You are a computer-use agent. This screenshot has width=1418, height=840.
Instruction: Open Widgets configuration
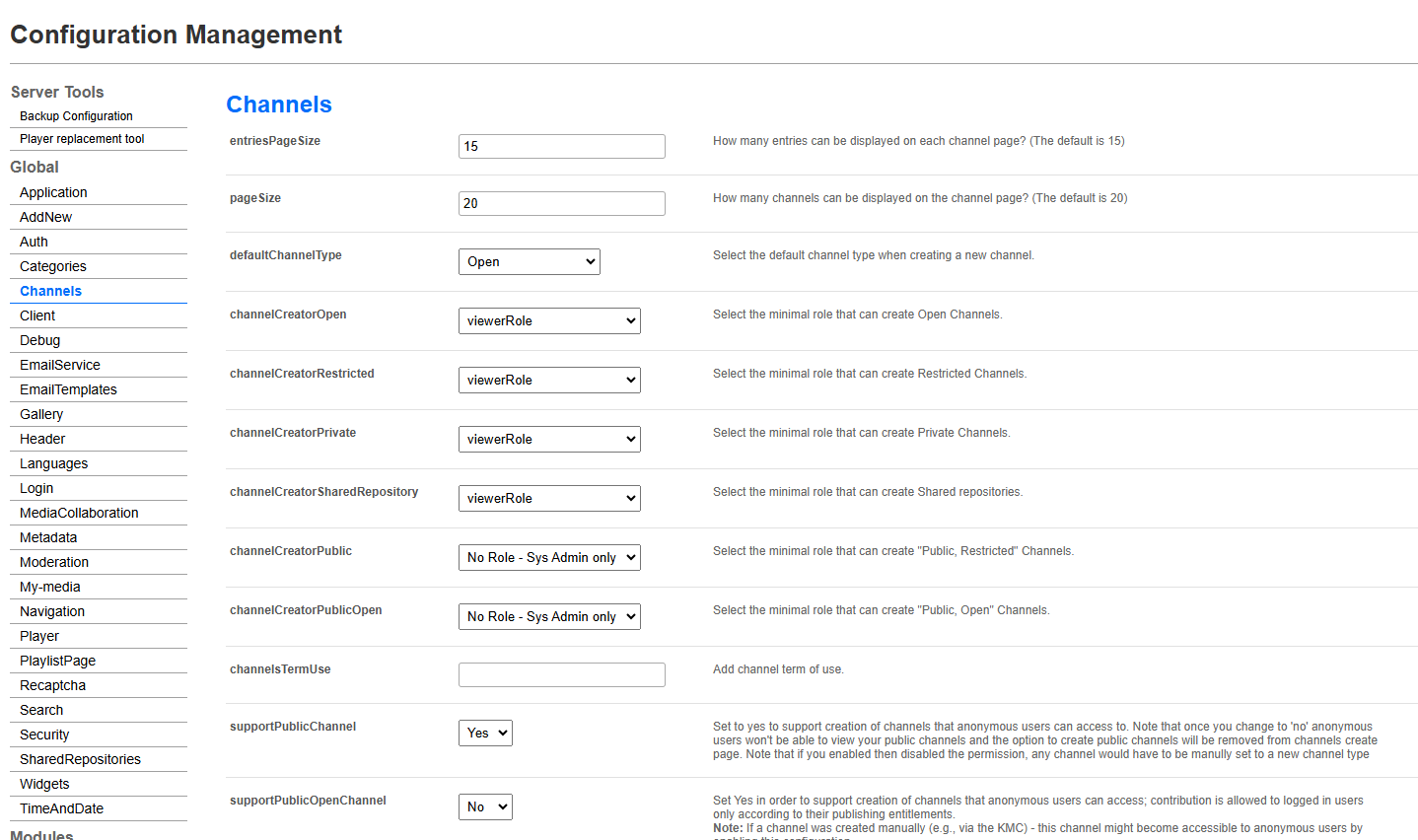[x=44, y=784]
